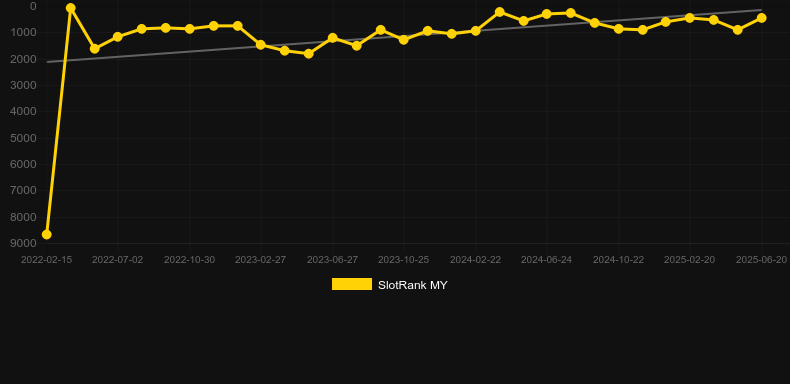Select the lowest data point near 8700

tap(46, 234)
